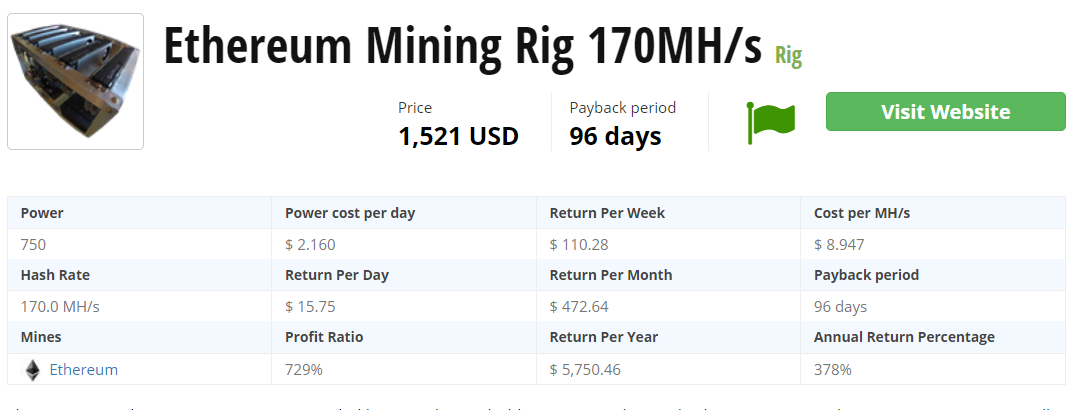Click the Return Per Week header cell
This screenshot has height=410, width=1090.
(x=668, y=213)
